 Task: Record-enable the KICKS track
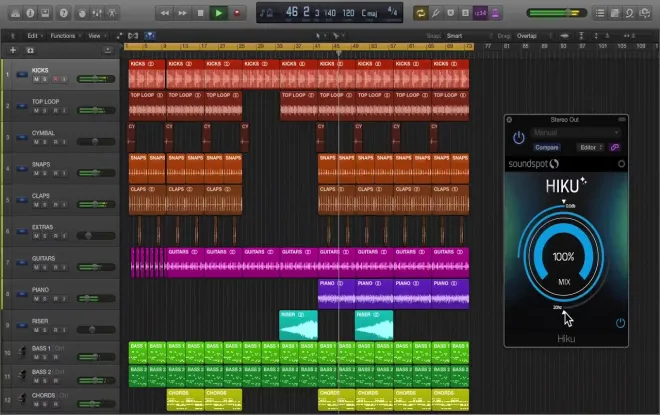pyautogui.click(x=56, y=79)
